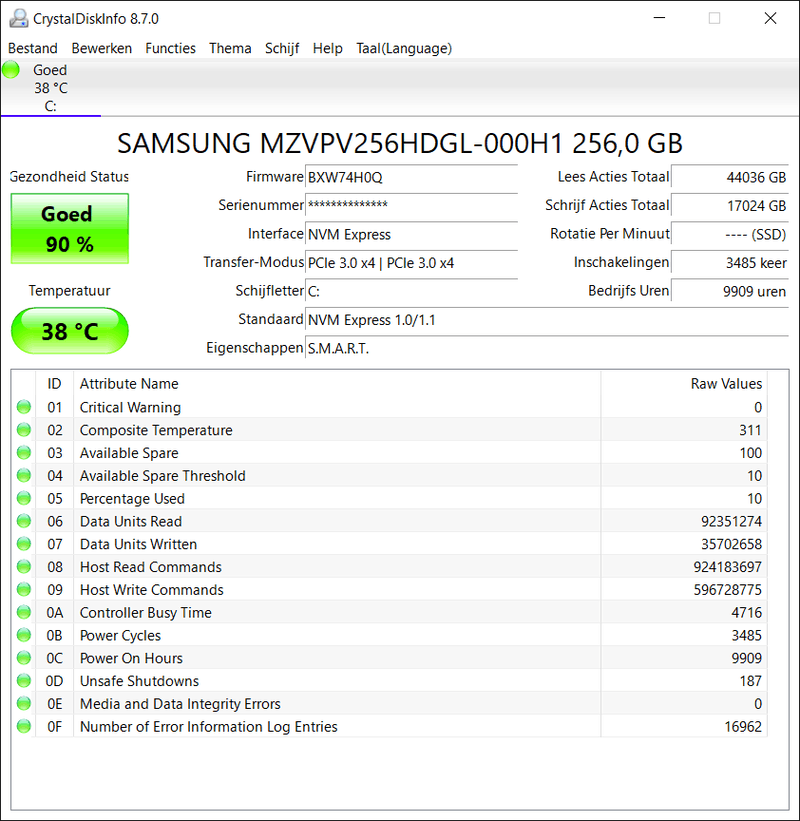Select the Critical Warning attribute name
Viewport: 800px width, 821px height.
(130, 407)
